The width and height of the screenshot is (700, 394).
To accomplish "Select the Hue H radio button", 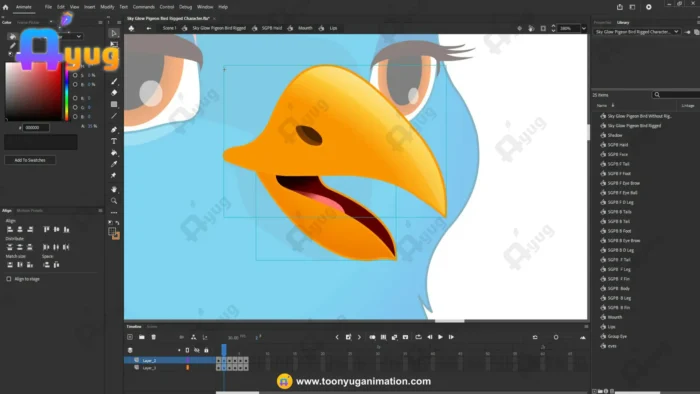I will click(75, 66).
